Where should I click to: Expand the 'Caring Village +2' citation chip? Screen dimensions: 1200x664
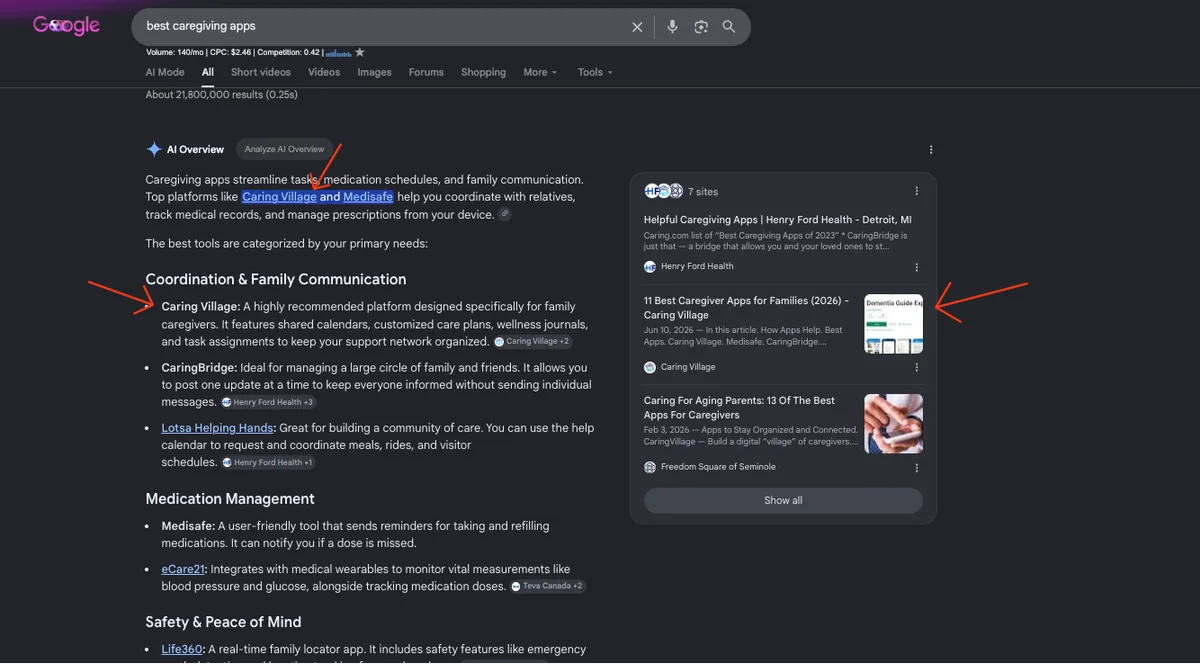[x=532, y=342]
